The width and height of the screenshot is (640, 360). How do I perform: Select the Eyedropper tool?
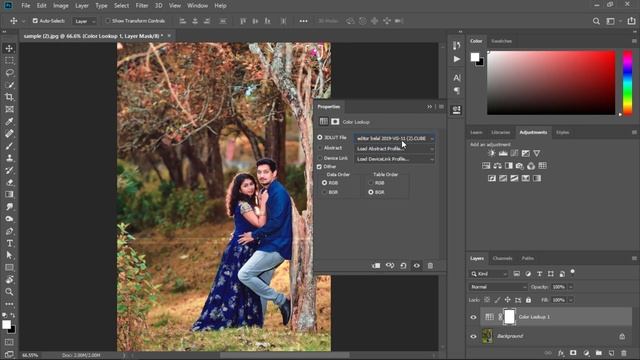tap(9, 122)
